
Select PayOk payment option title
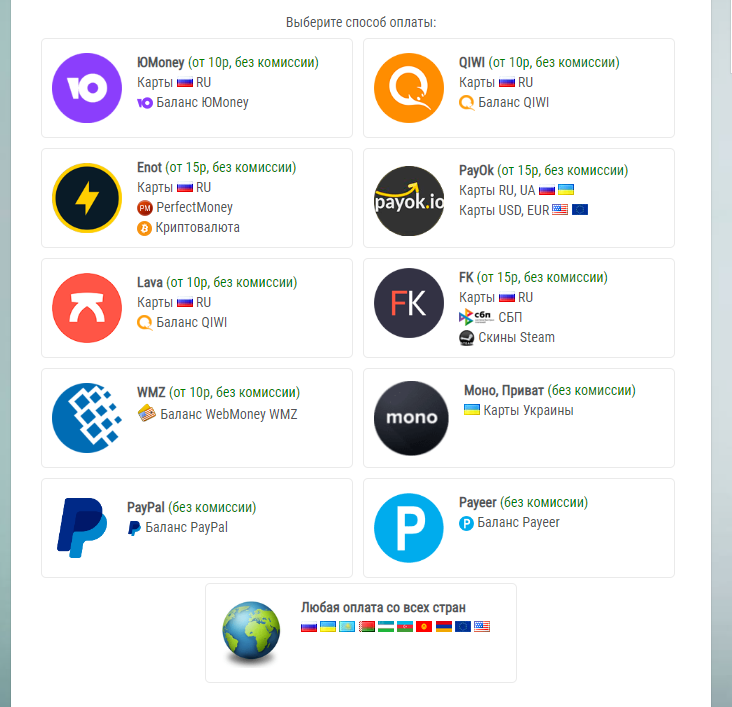click(x=543, y=170)
